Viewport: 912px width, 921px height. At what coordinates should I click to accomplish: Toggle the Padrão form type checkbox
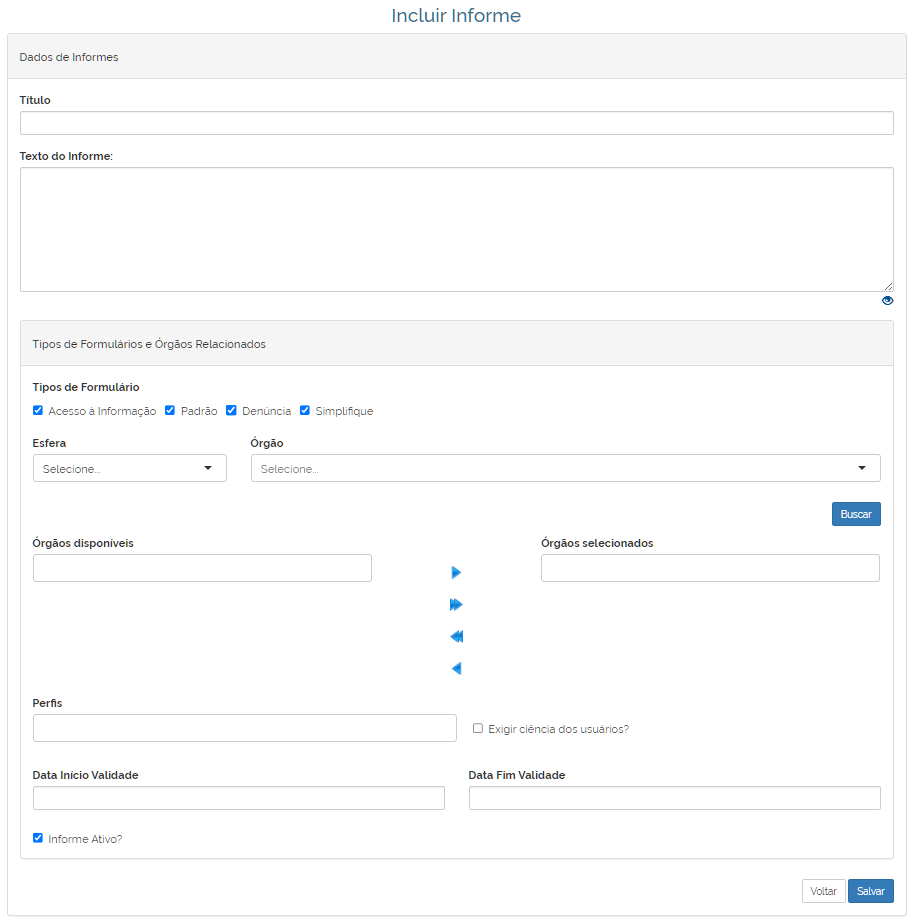[x=170, y=411]
